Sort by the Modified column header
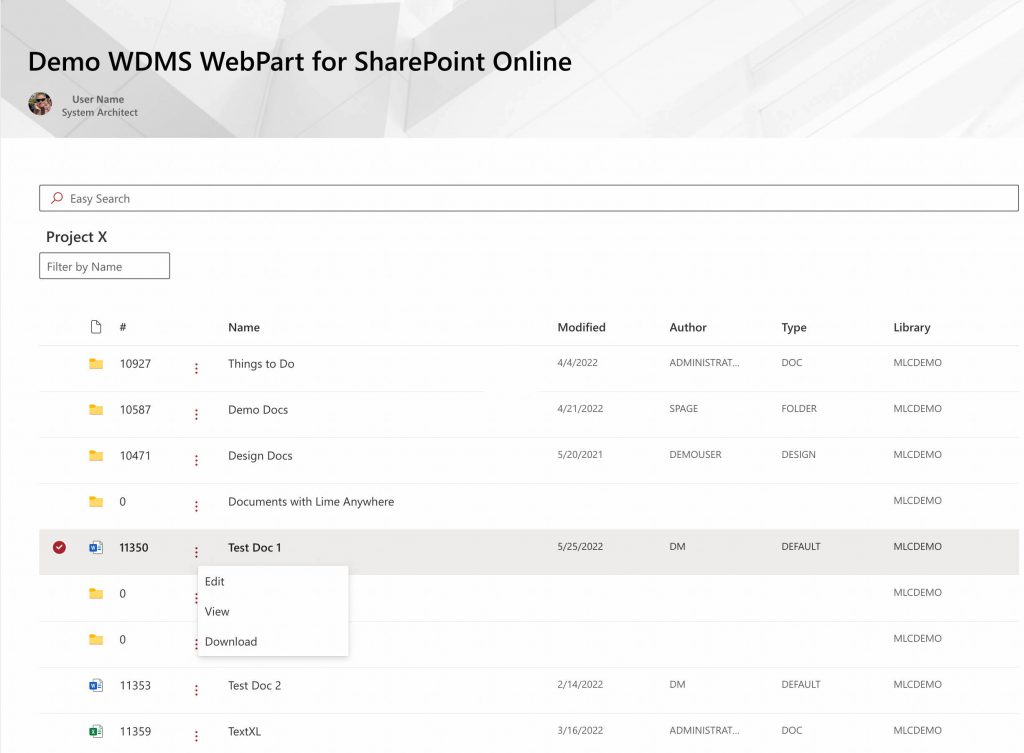Viewport: 1024px width, 753px height. pos(581,327)
